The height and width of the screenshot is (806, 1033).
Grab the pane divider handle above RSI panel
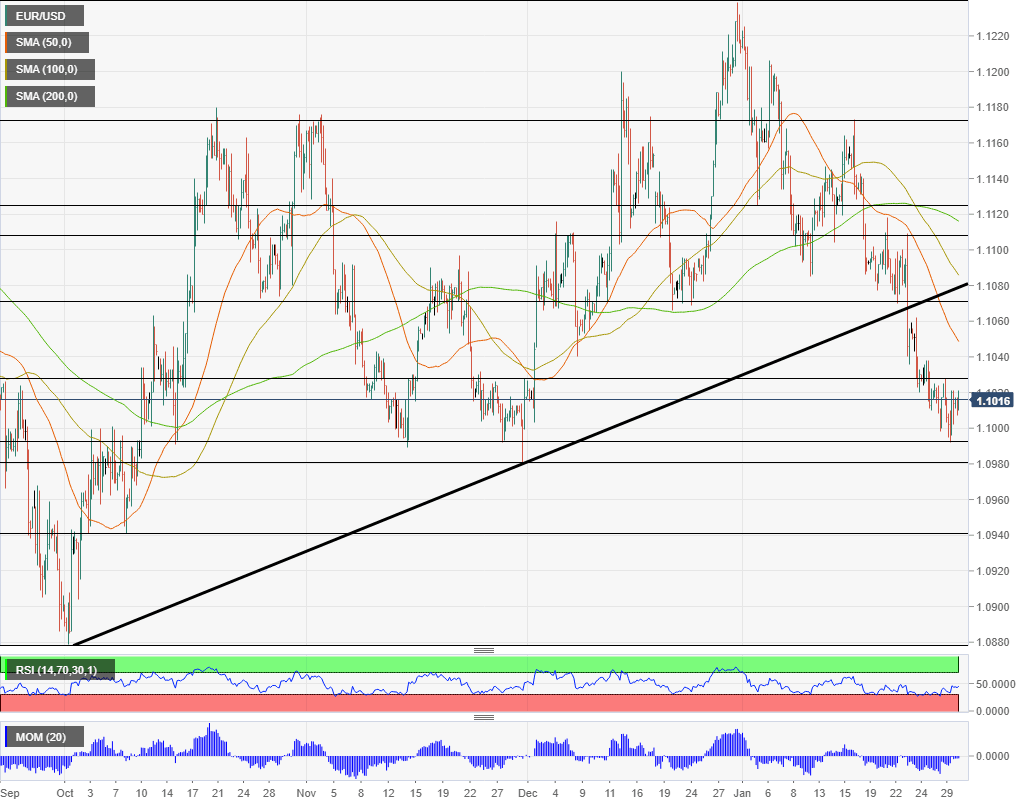tap(484, 650)
